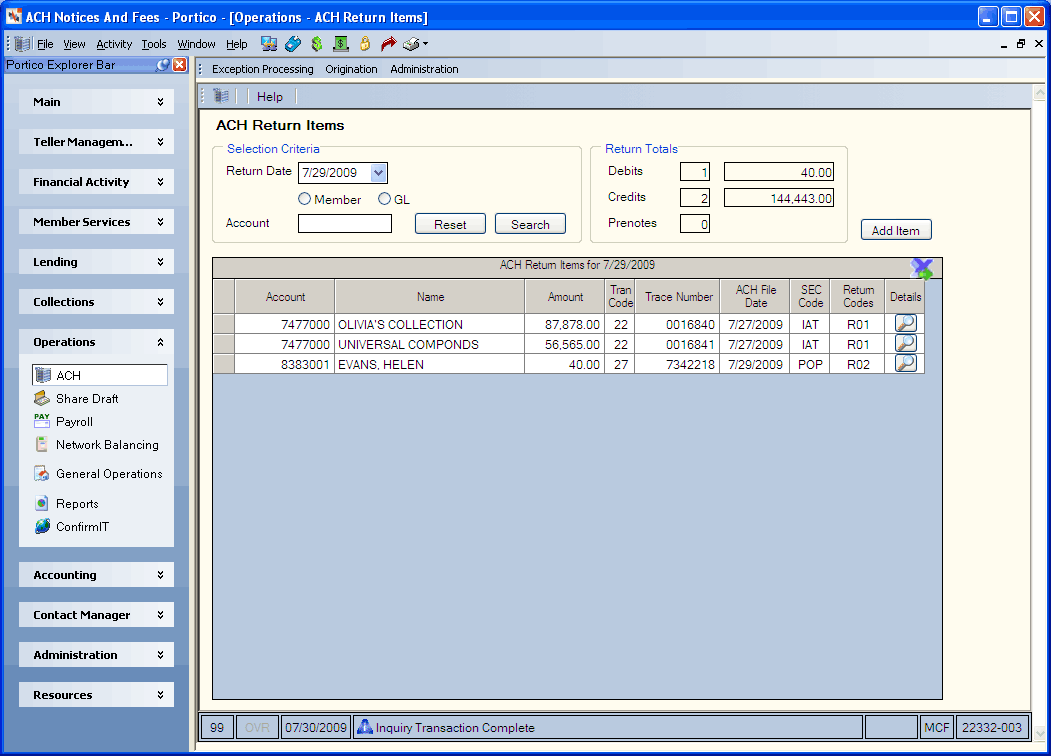
Task: Restore the inner document window
Action: coord(1021,44)
